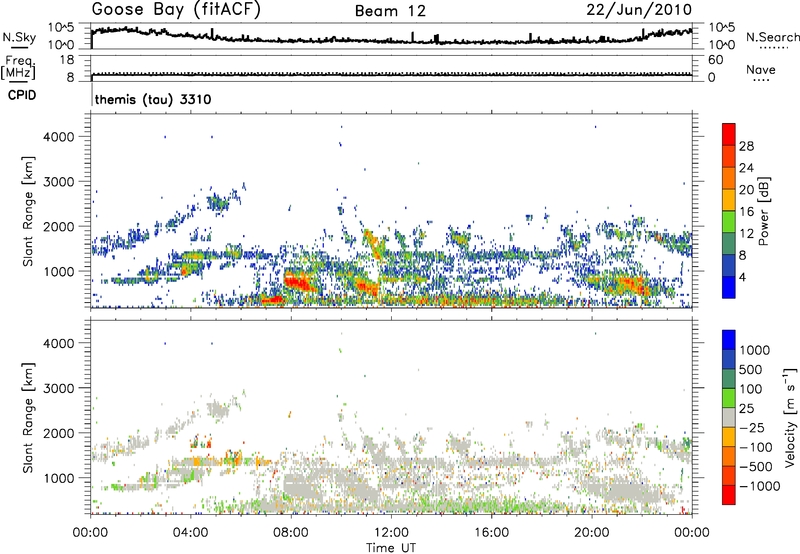
Task: Click the "Time UT" axis title
Action: [x=391, y=548]
